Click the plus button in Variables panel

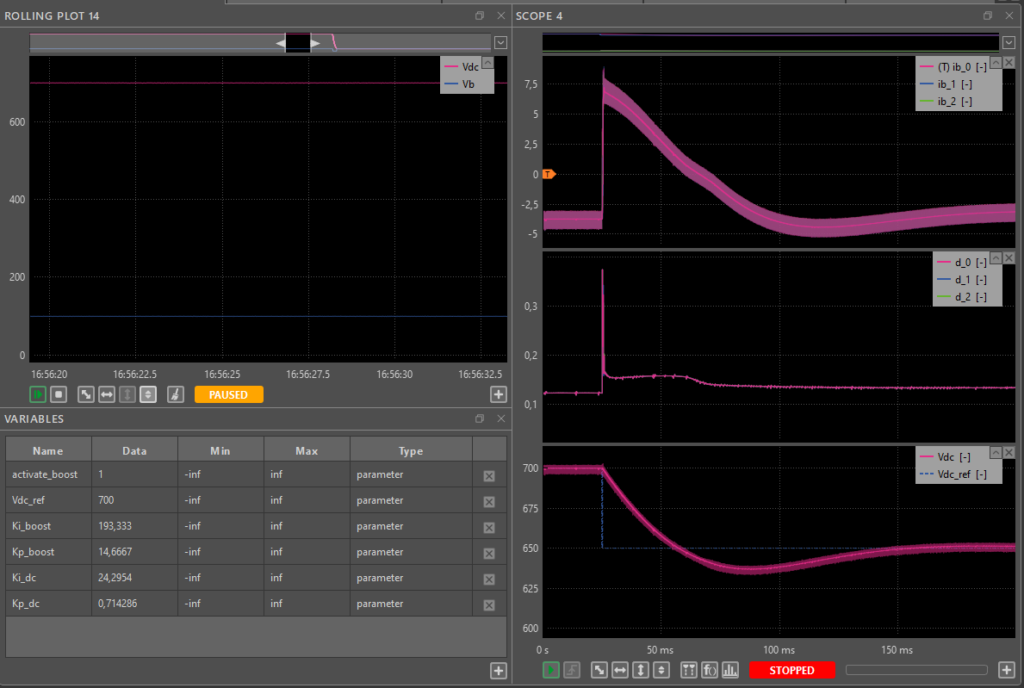point(498,671)
